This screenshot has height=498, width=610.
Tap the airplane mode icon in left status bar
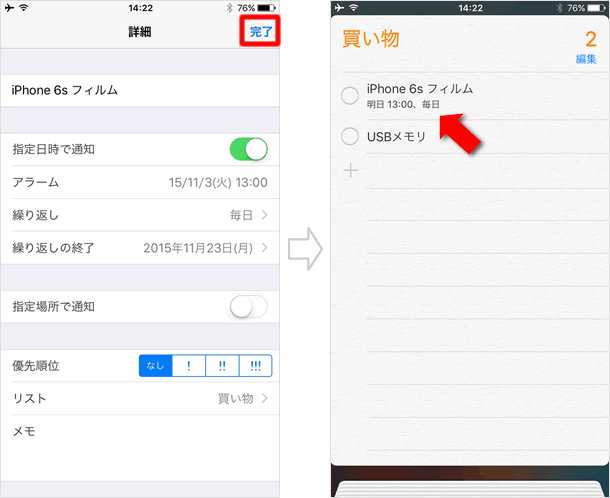pyautogui.click(x=9, y=8)
